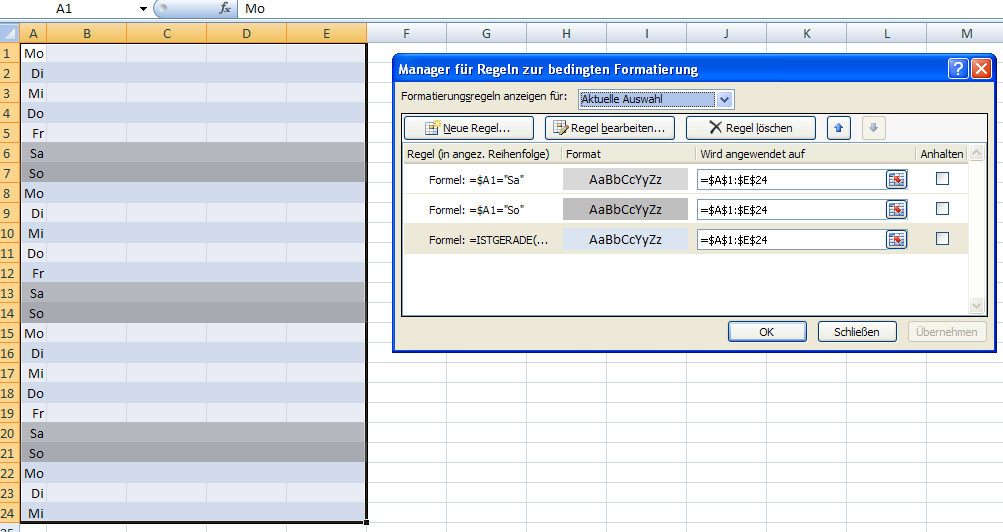Image resolution: width=1003 pixels, height=532 pixels.
Task: Click the rule list scrollbar down arrow
Action: (976, 306)
